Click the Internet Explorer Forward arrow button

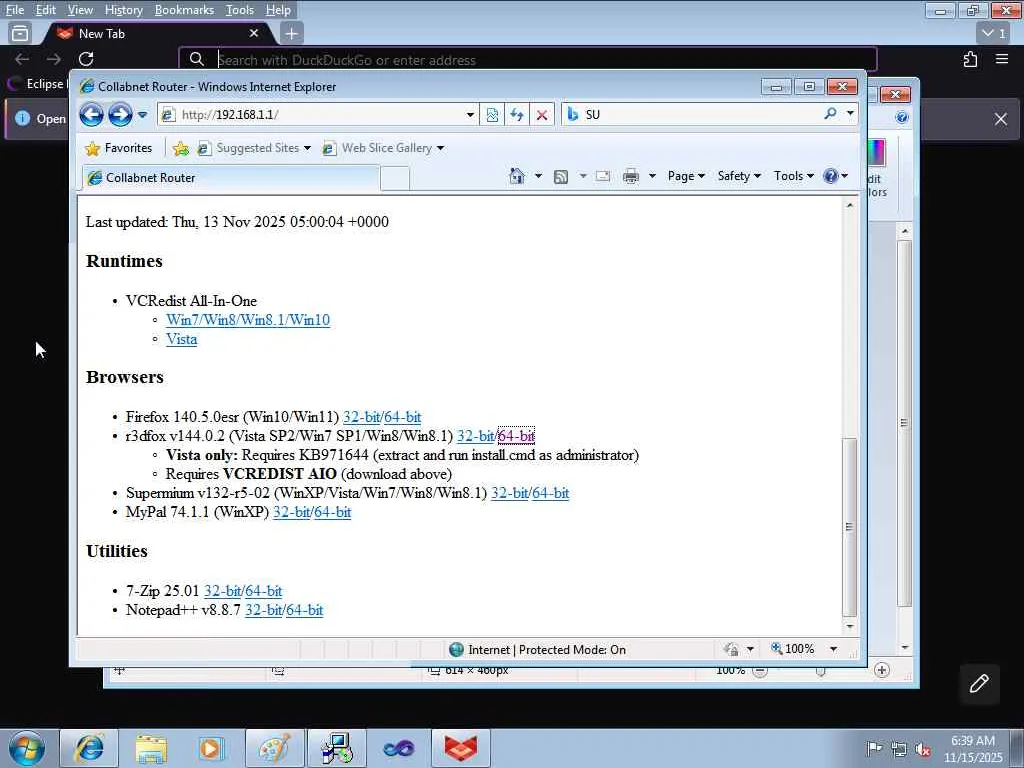coord(120,115)
